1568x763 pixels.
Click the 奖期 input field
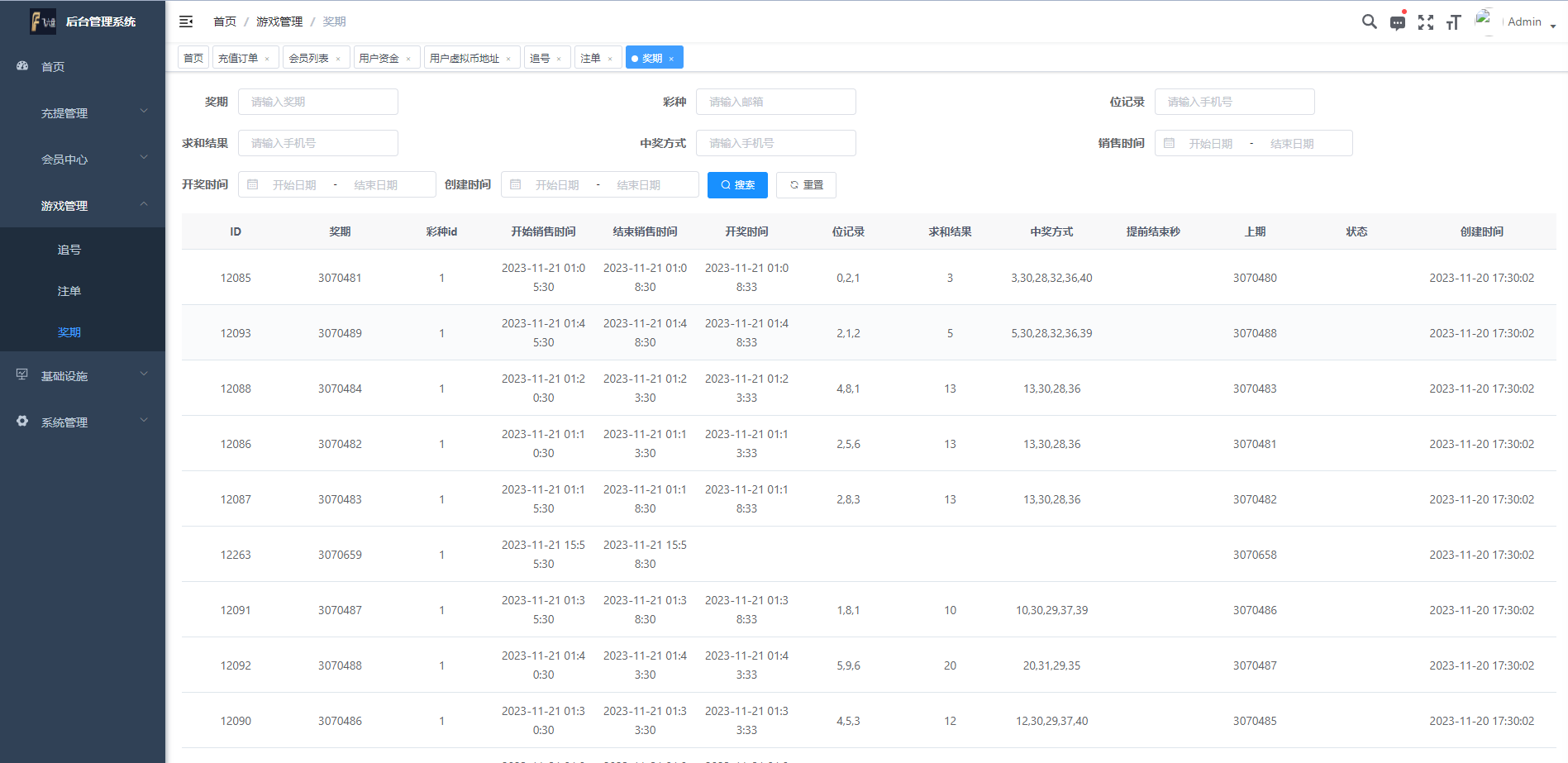[x=317, y=101]
